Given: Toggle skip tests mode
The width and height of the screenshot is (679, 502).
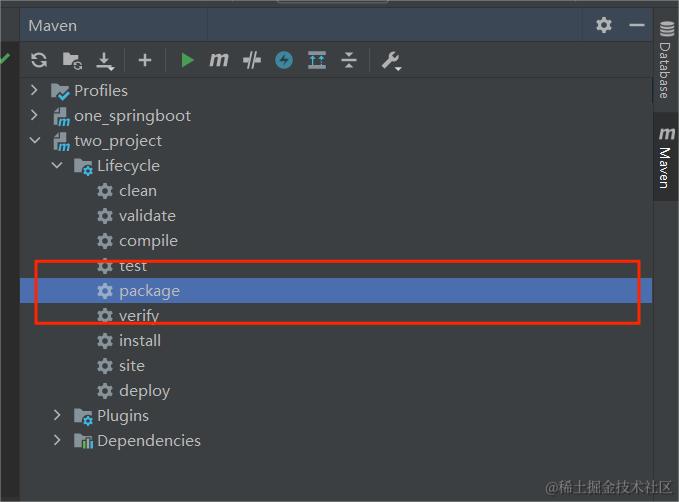Looking at the screenshot, I should point(252,60).
